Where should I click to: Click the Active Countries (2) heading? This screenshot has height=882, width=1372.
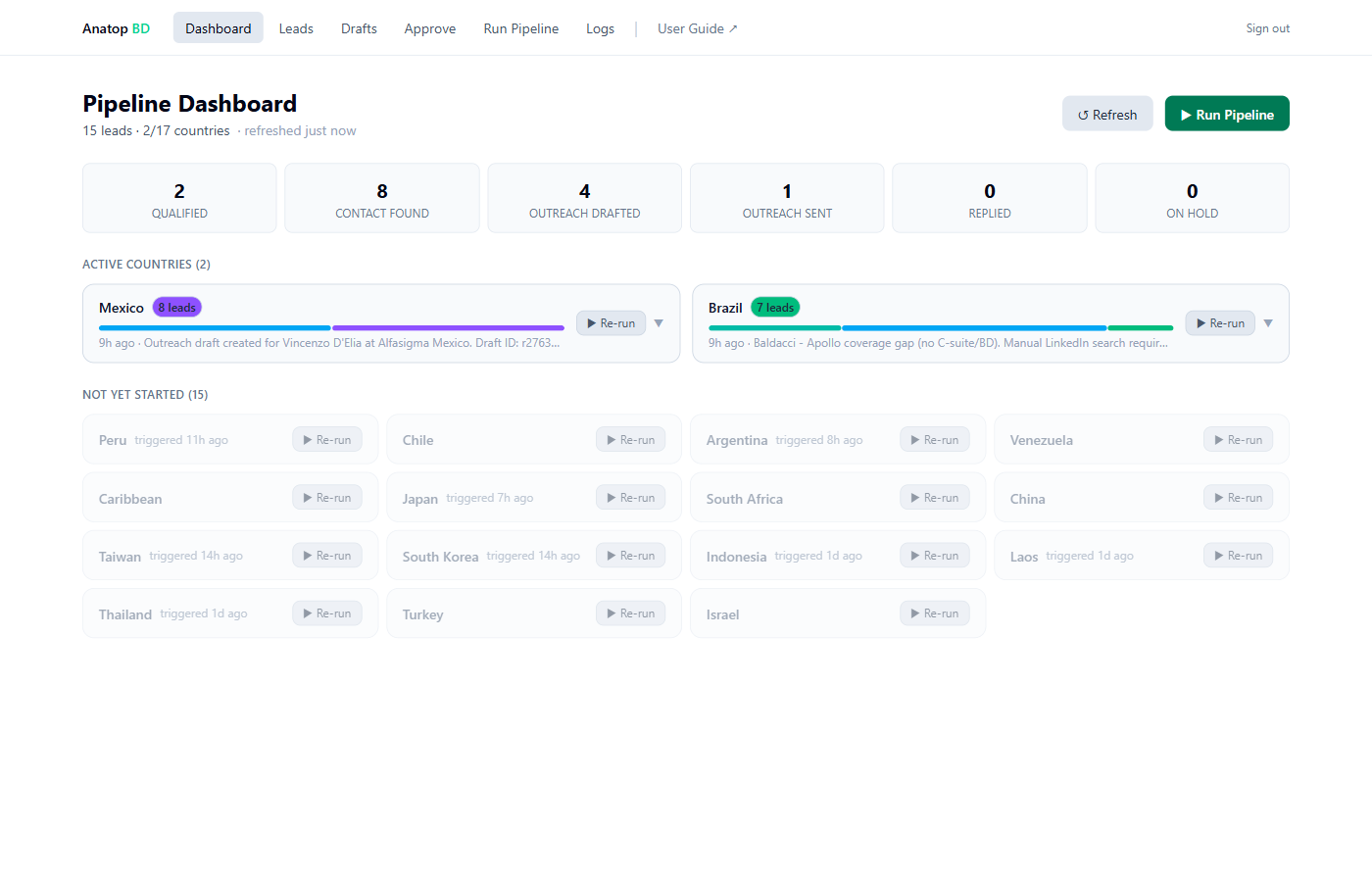coord(146,265)
